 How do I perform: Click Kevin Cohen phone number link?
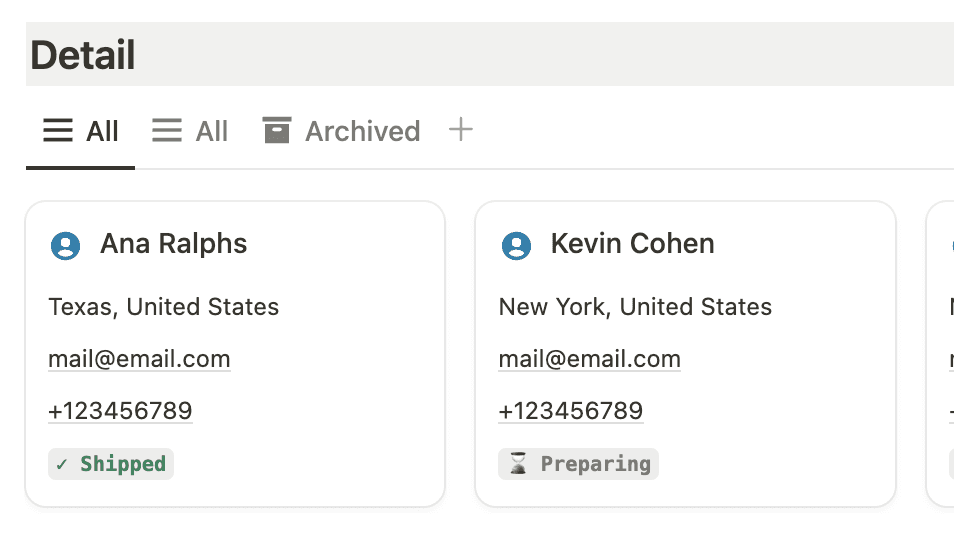571,411
